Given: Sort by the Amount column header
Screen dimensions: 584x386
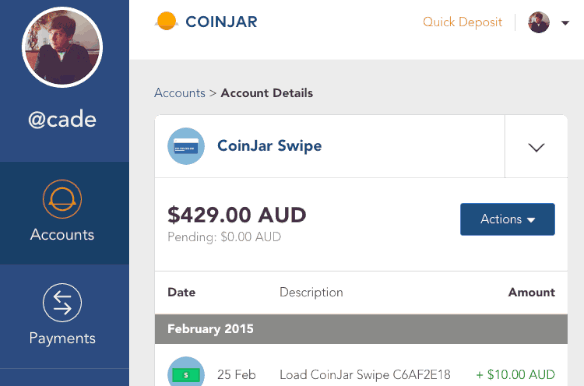Looking at the screenshot, I should point(531,292).
